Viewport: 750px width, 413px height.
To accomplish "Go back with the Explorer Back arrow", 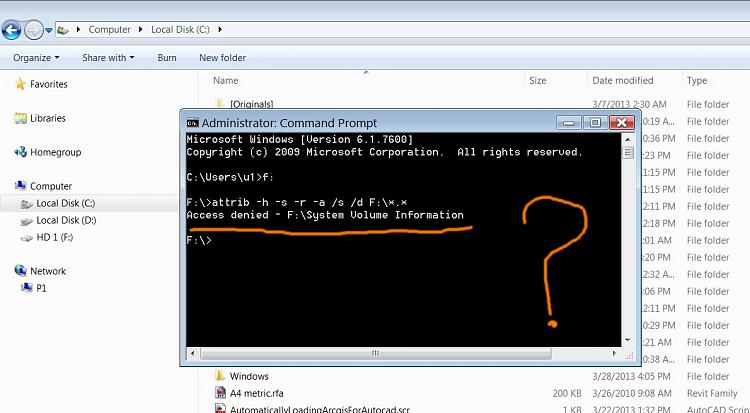I will (x=11, y=30).
